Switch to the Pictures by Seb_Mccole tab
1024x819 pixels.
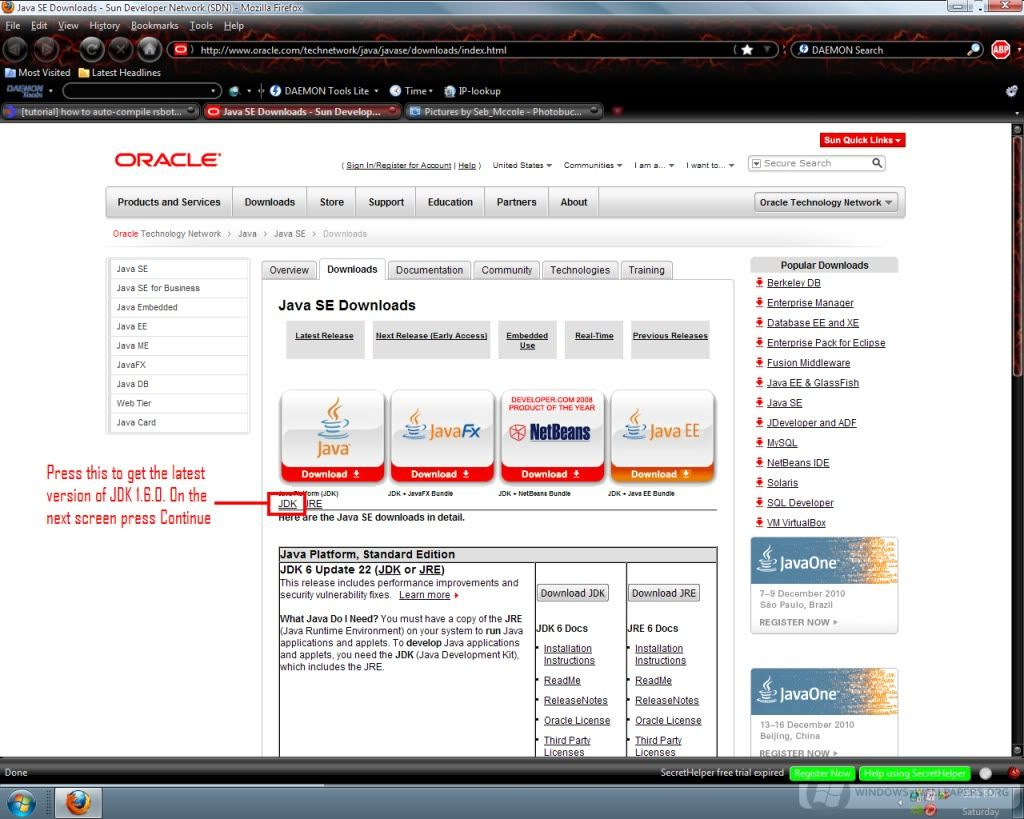coord(504,111)
